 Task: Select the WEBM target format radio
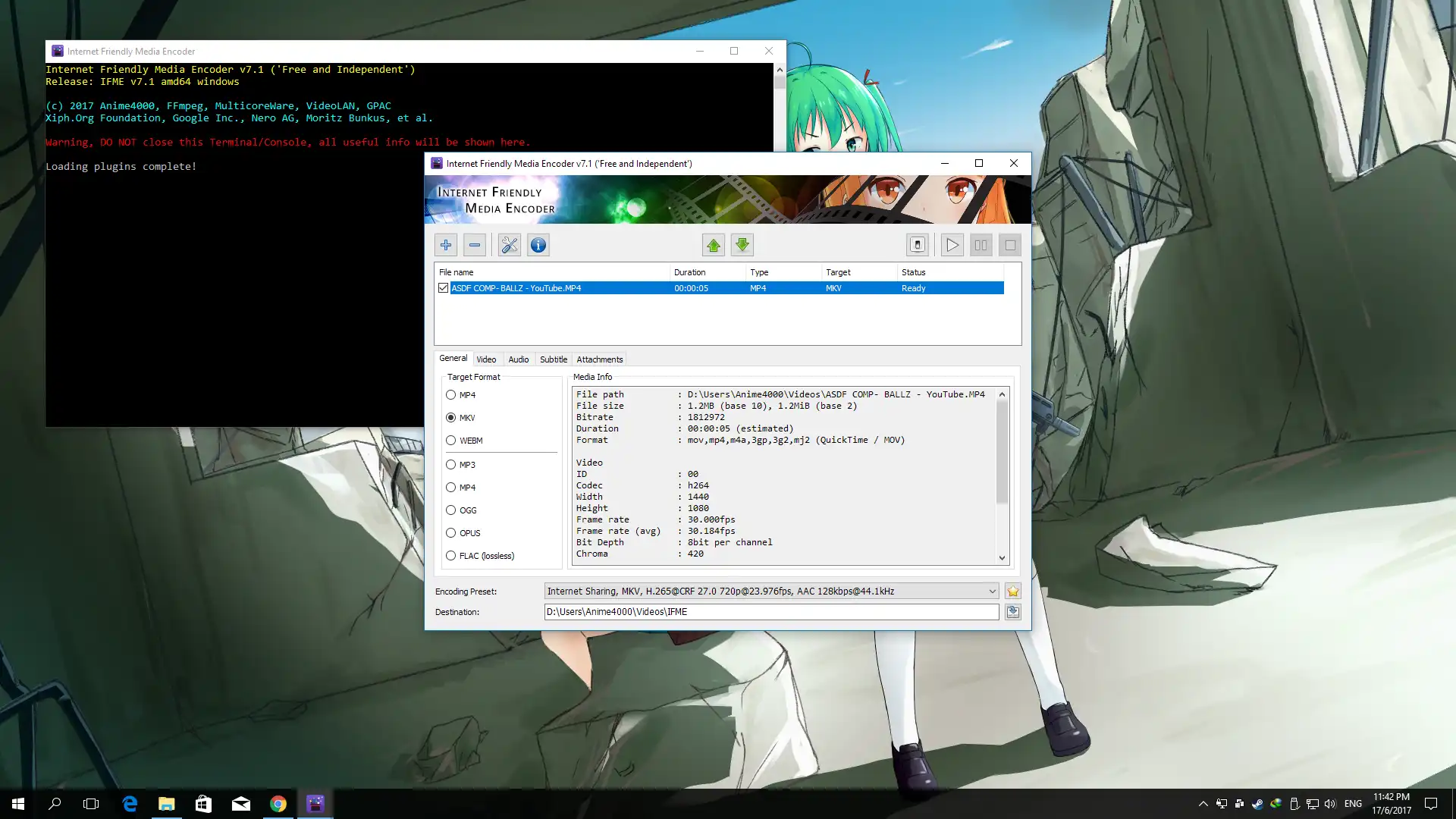pos(451,441)
